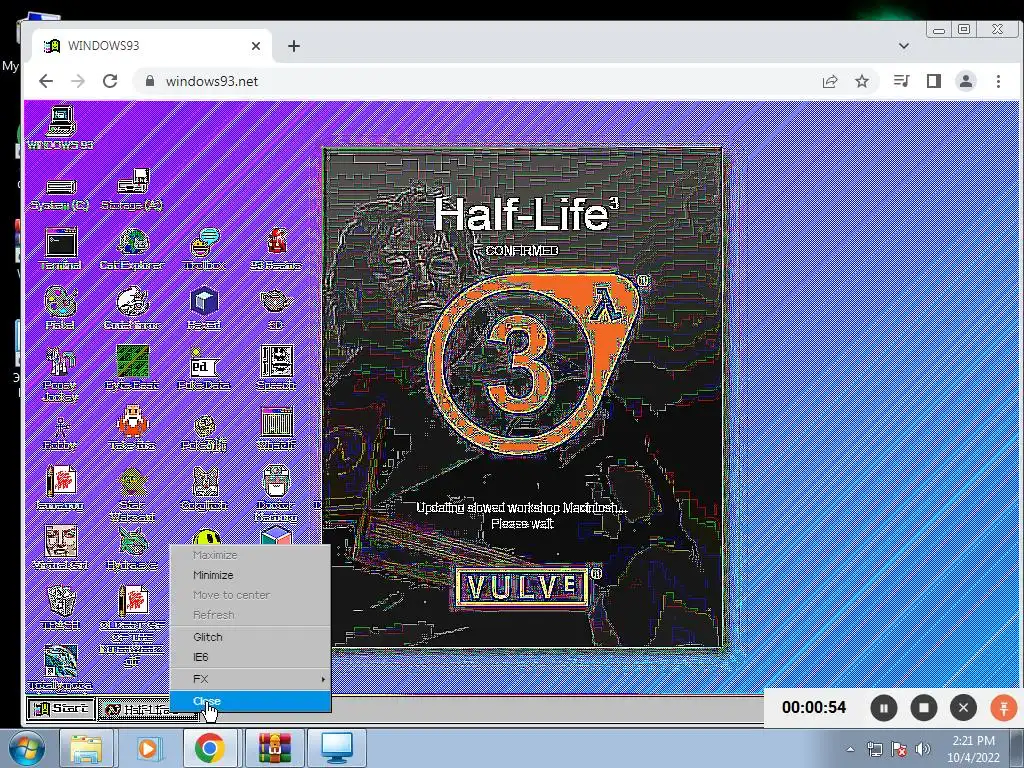Screen dimensions: 1024x768
Task: Open a new Chrome tab
Action: pos(294,46)
